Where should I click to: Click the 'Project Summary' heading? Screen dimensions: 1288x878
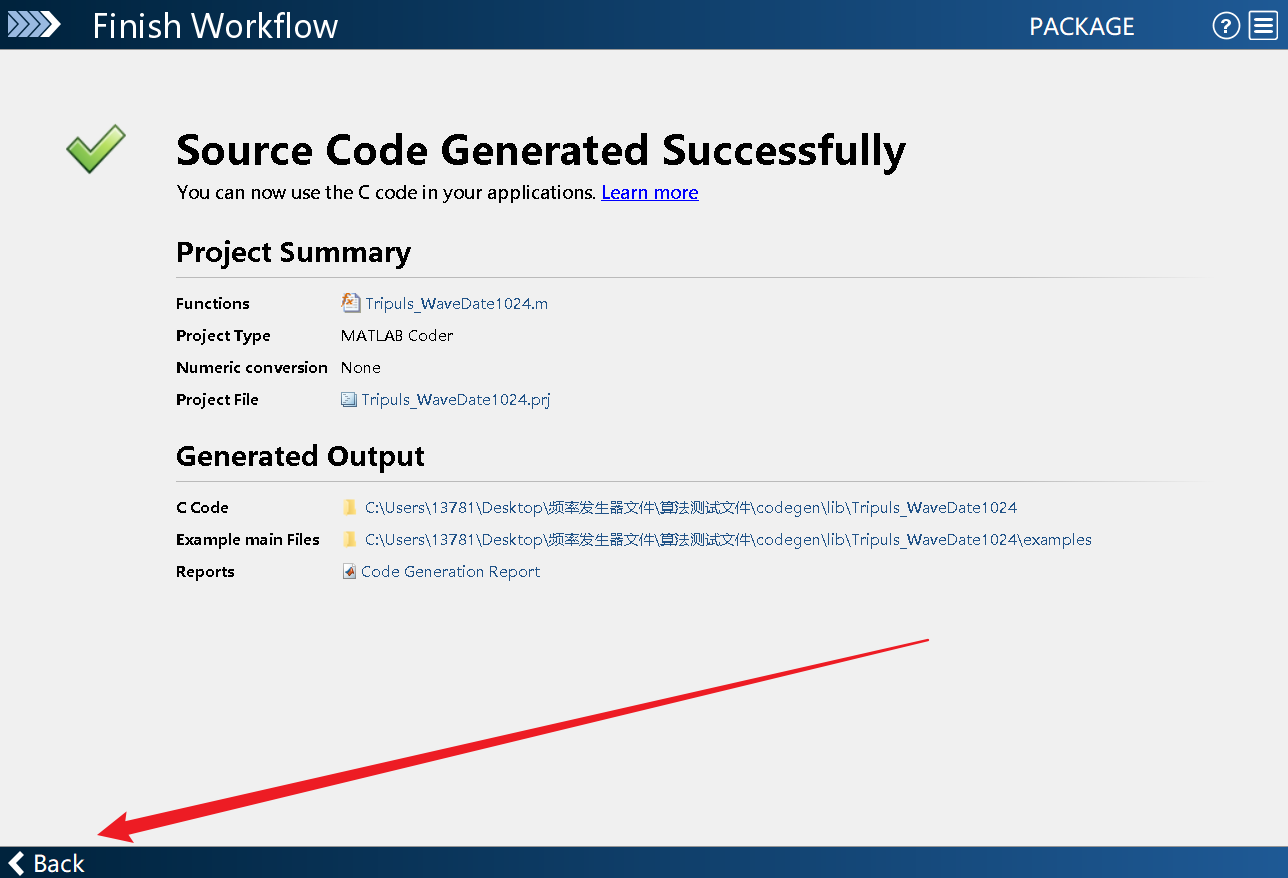[293, 252]
